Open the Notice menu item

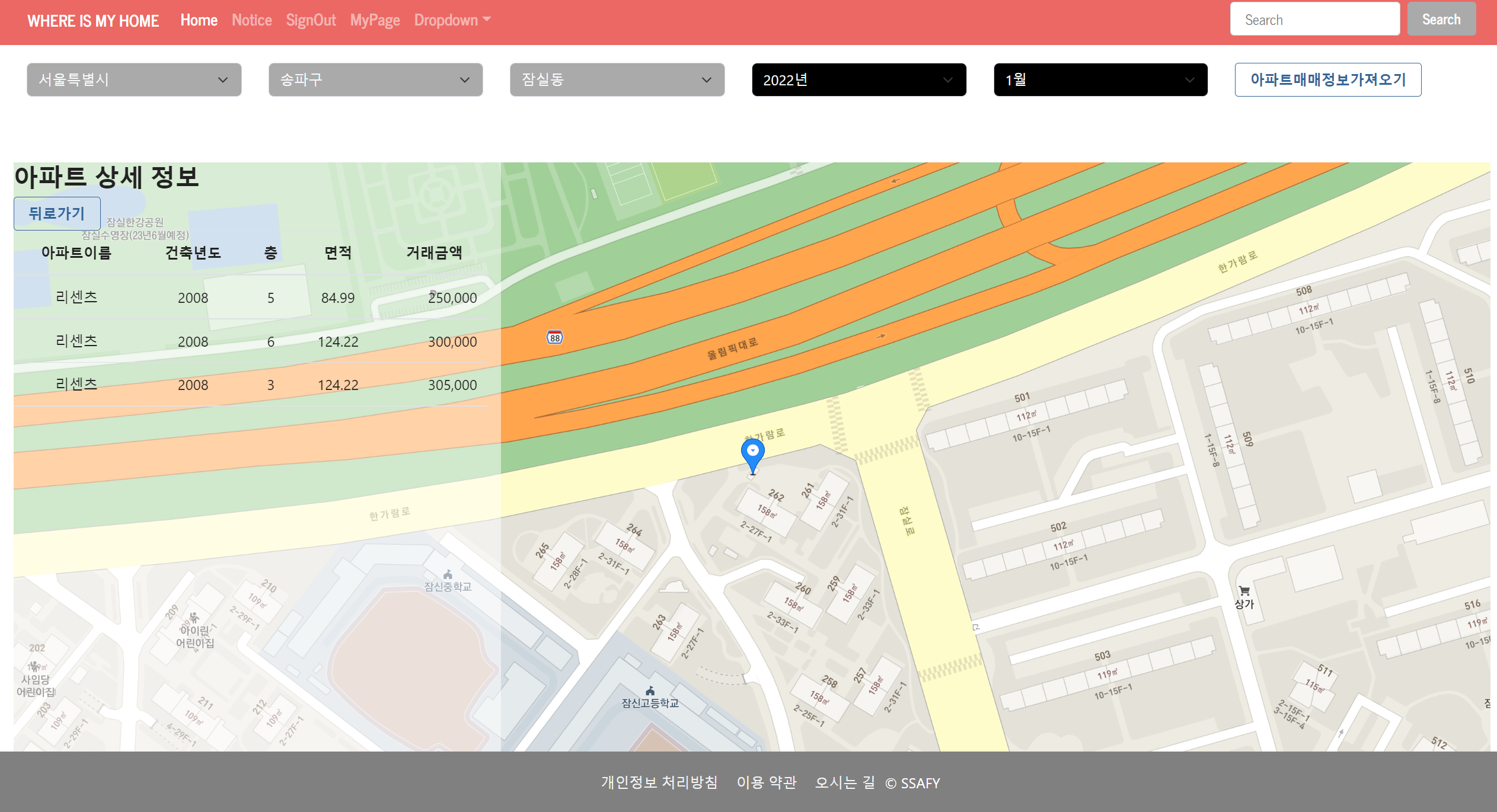(x=251, y=20)
